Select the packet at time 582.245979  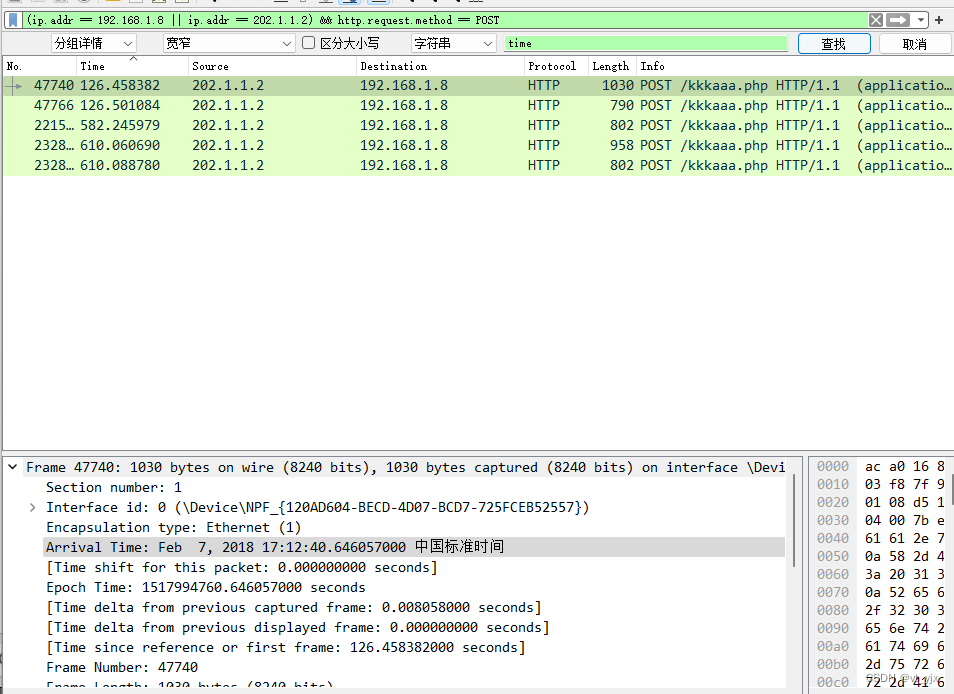pyautogui.click(x=478, y=125)
